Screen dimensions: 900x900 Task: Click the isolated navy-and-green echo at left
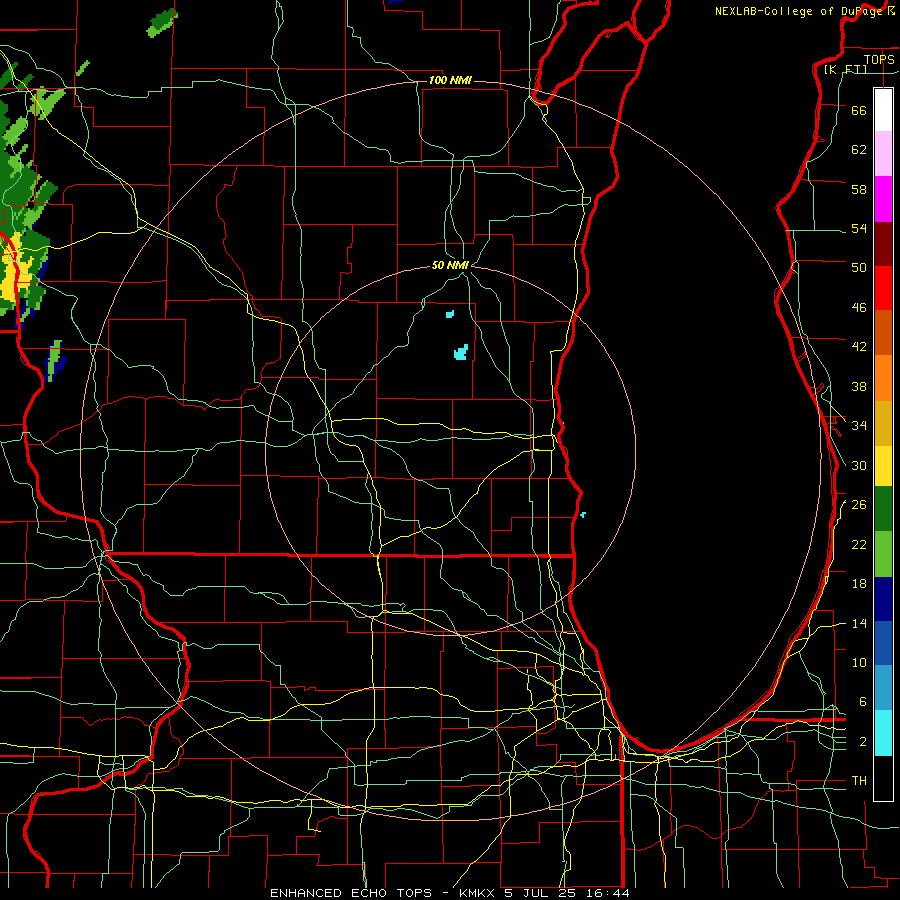(55, 360)
